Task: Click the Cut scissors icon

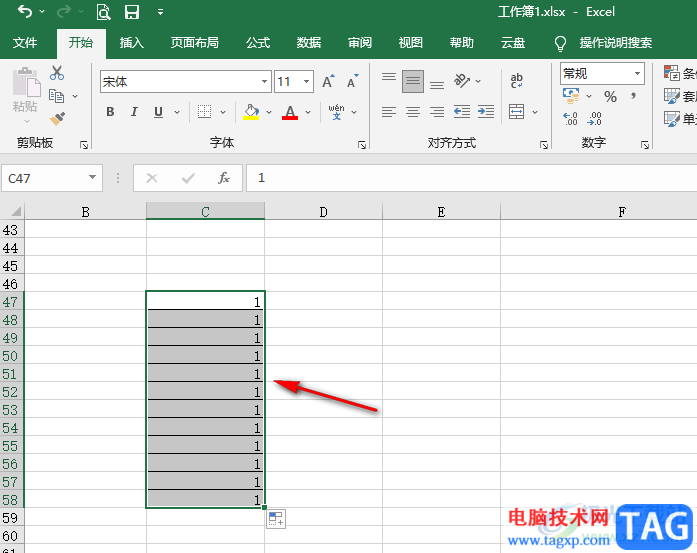Action: click(x=57, y=73)
